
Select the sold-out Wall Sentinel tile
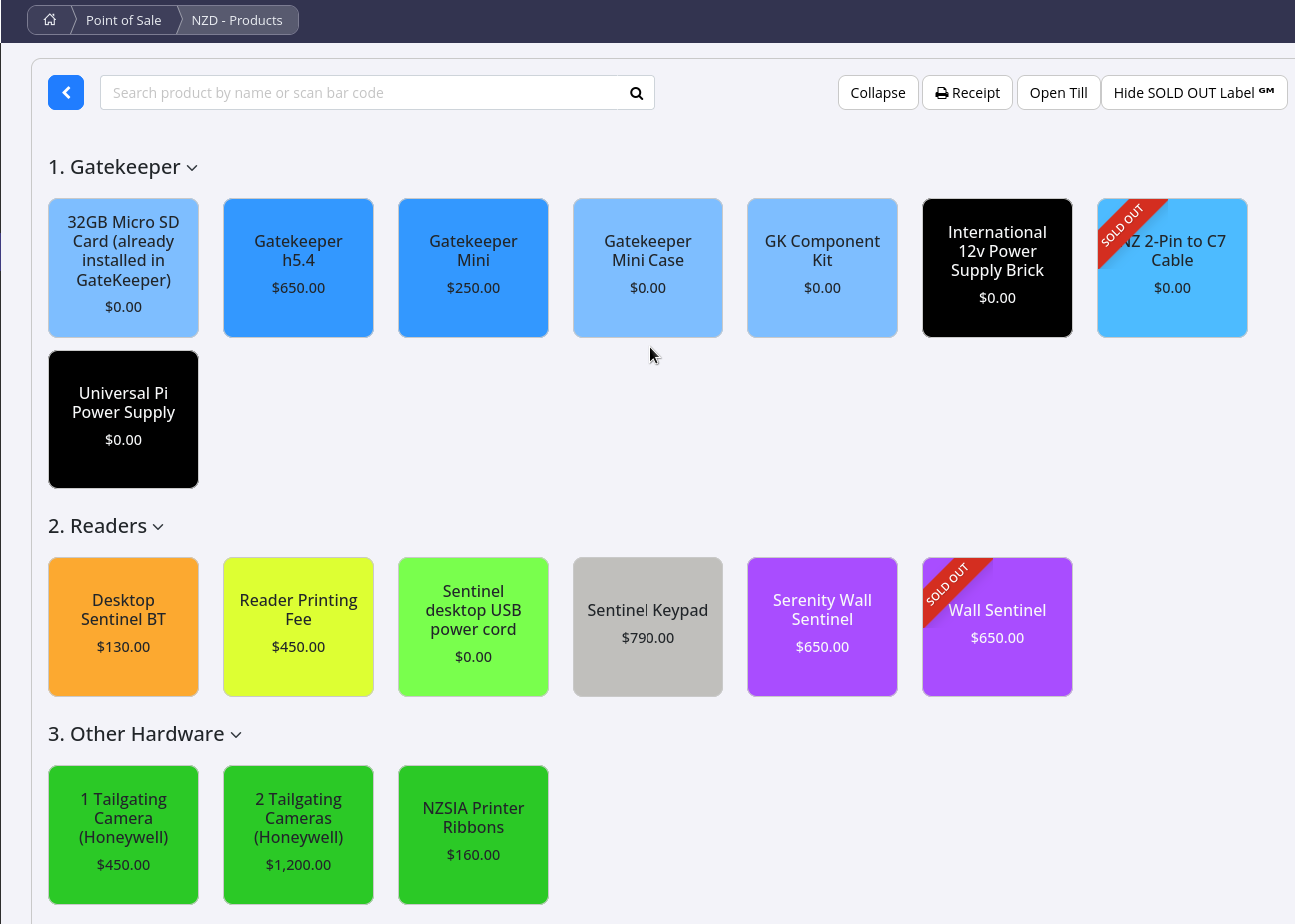997,627
